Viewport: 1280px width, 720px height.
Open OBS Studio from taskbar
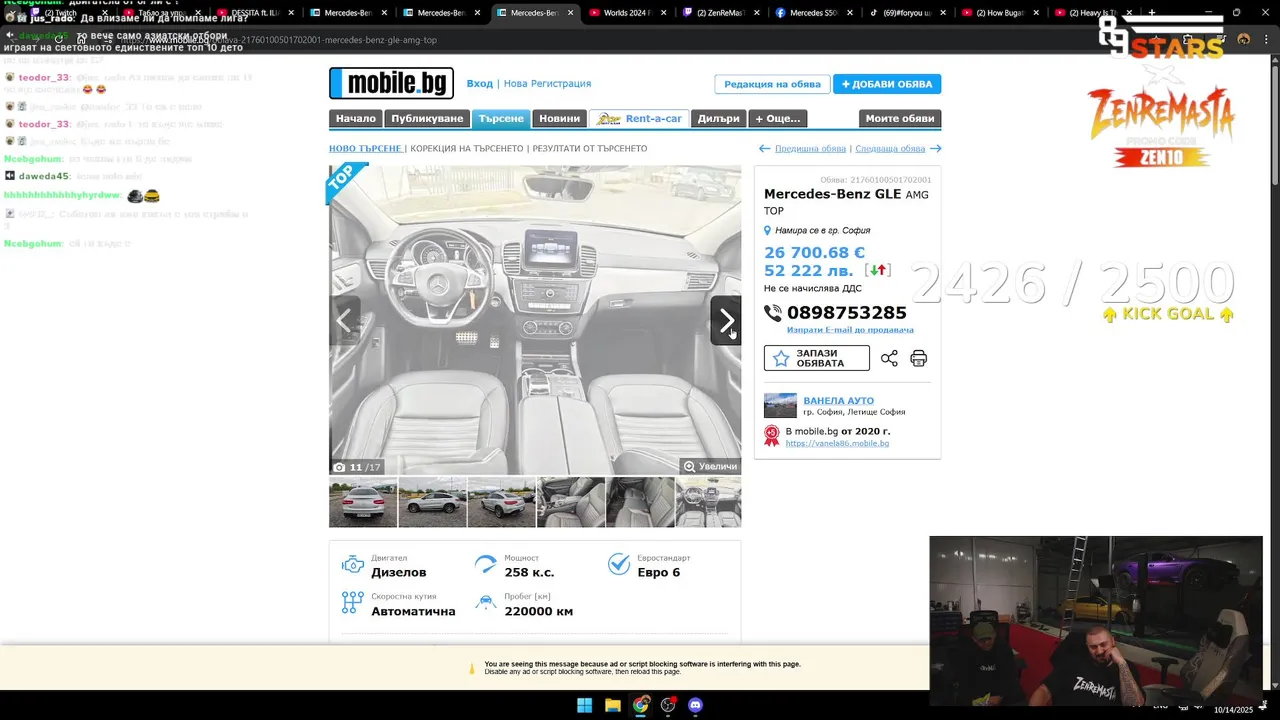pos(668,705)
